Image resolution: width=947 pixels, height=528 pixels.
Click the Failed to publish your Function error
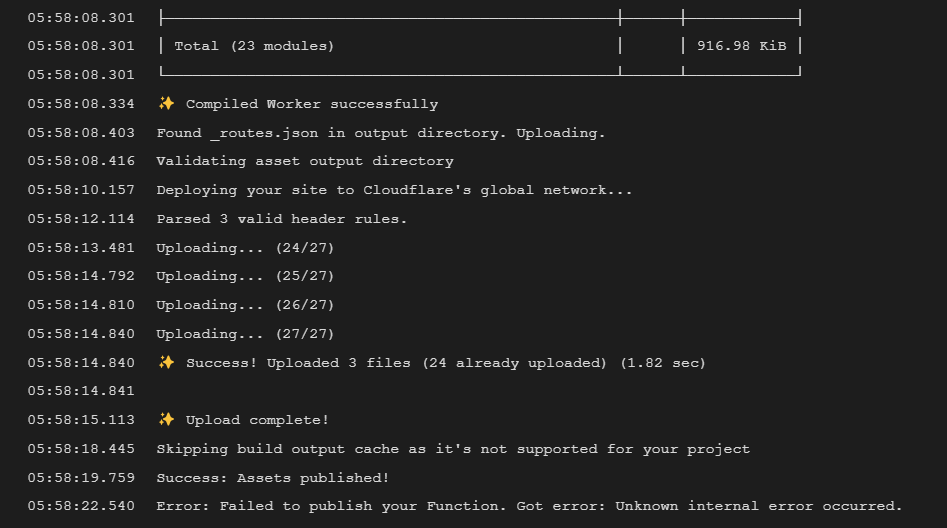(529, 506)
